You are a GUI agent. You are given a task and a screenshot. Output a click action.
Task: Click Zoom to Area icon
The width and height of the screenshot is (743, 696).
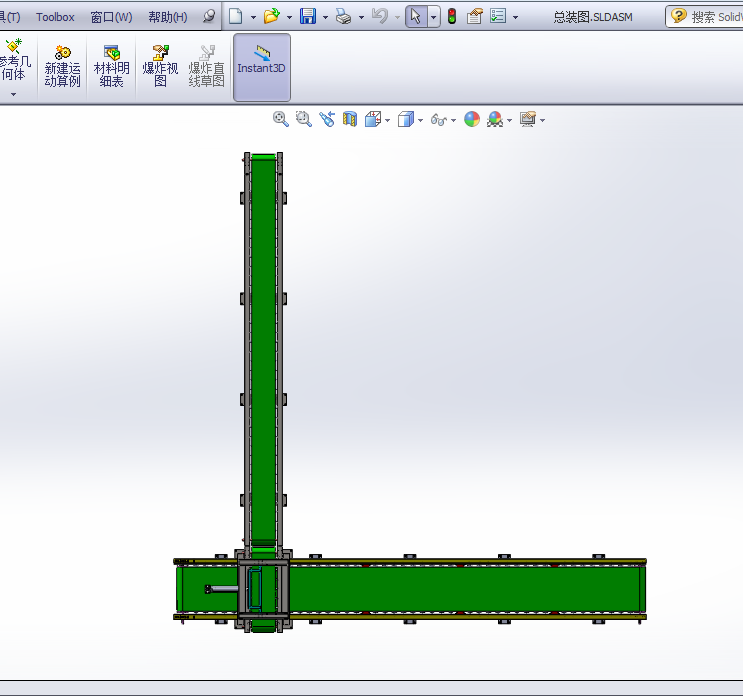tap(303, 119)
